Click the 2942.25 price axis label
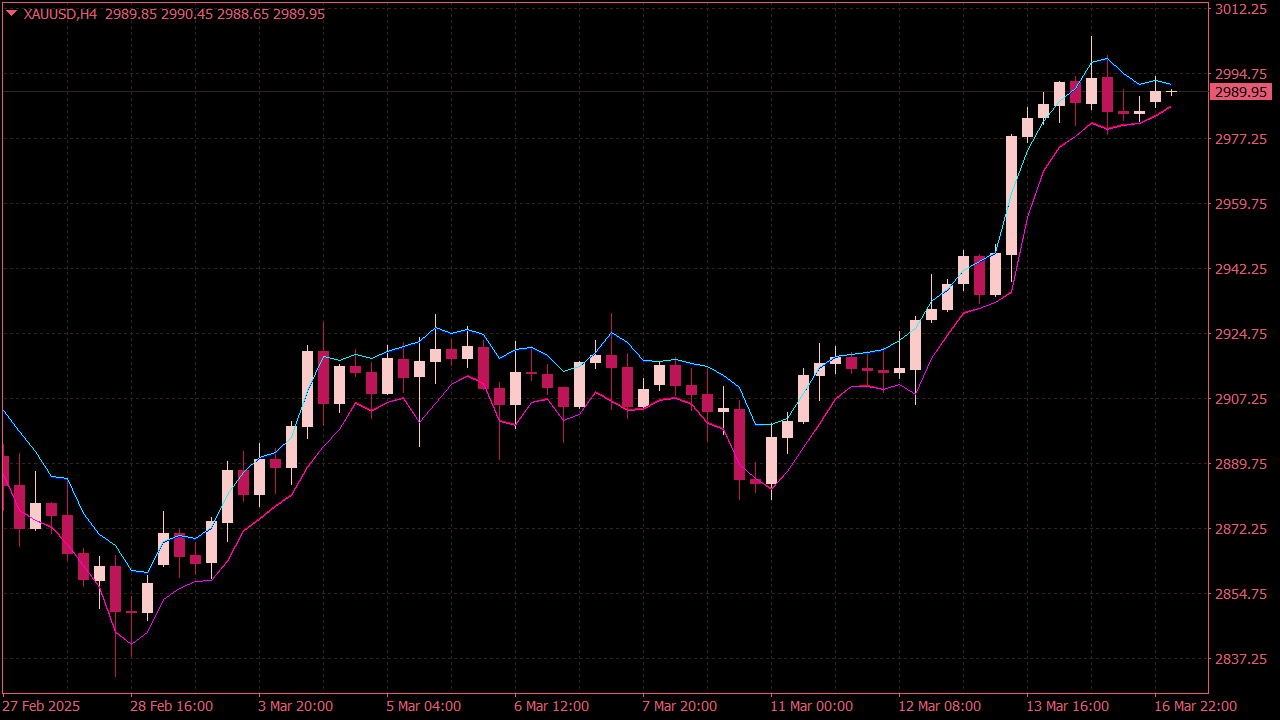 [x=1241, y=269]
